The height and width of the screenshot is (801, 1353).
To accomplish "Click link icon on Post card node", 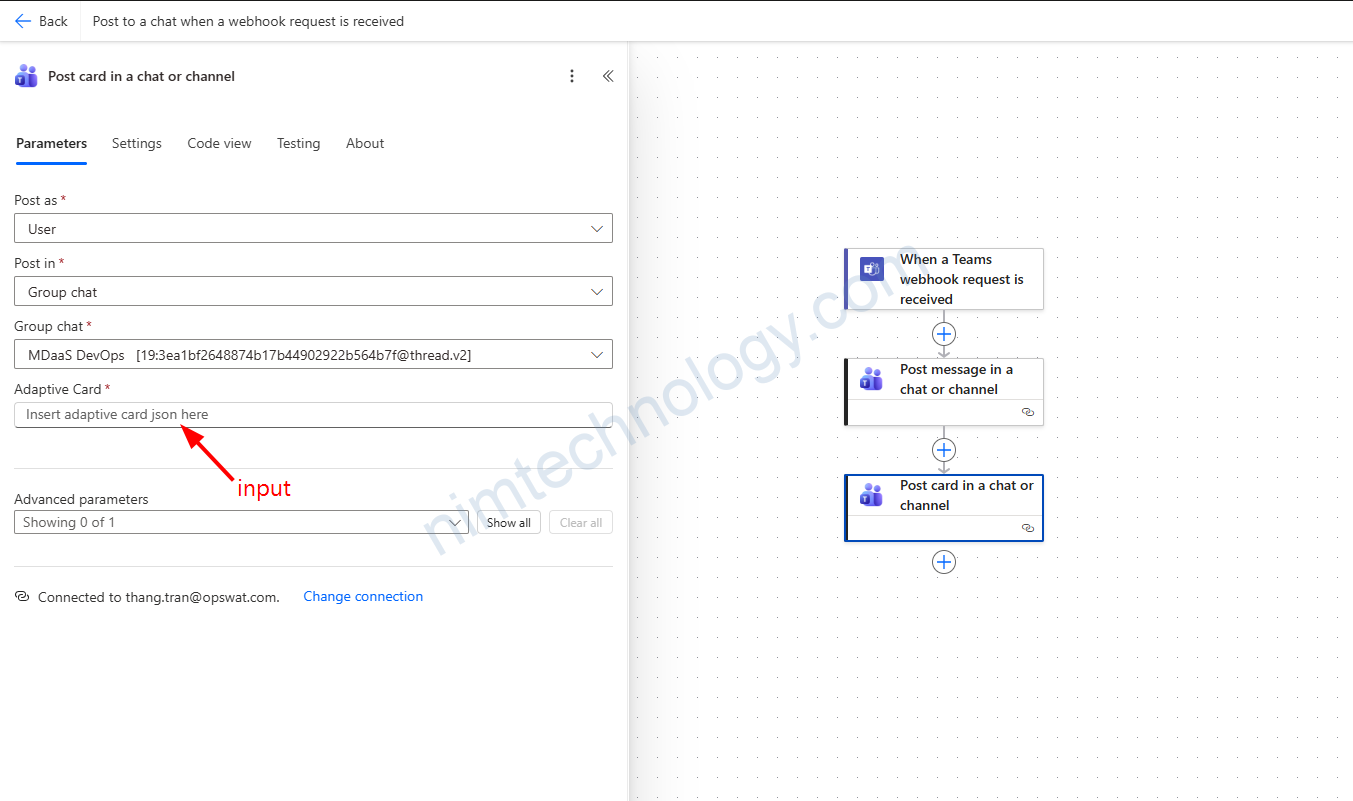I will tap(1027, 528).
